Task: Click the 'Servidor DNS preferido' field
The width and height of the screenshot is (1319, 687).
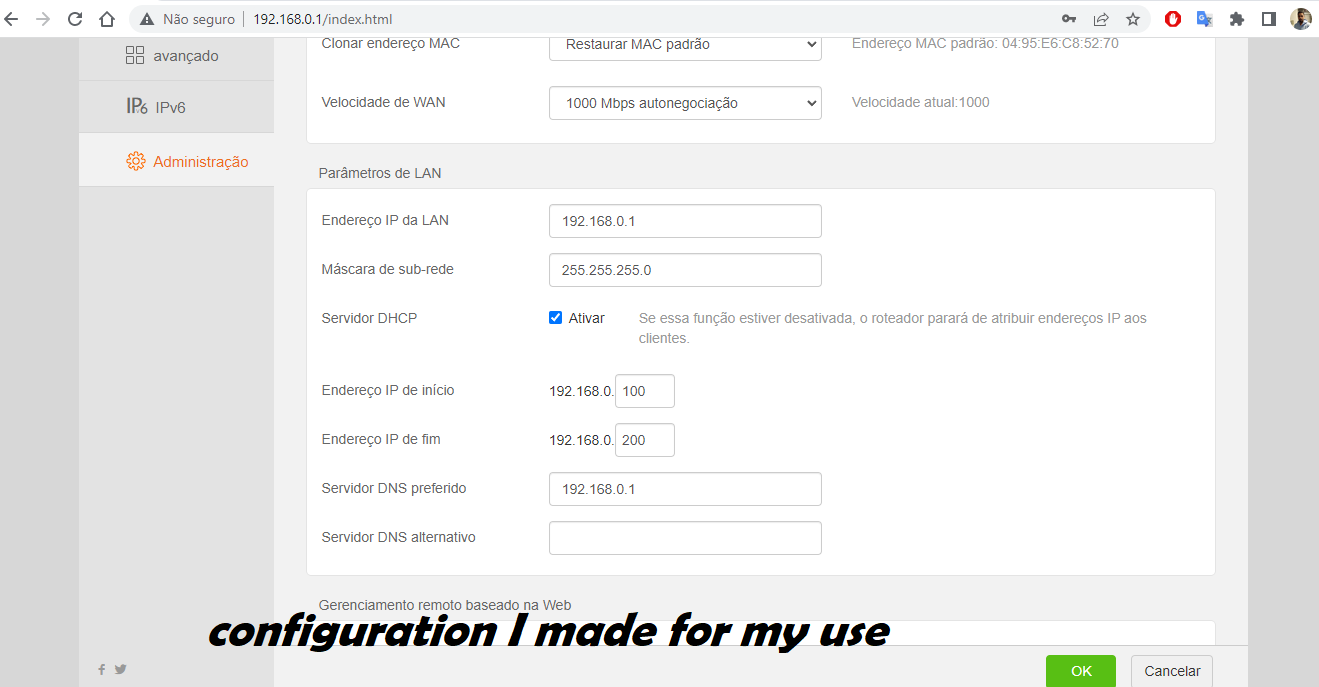Action: [685, 489]
